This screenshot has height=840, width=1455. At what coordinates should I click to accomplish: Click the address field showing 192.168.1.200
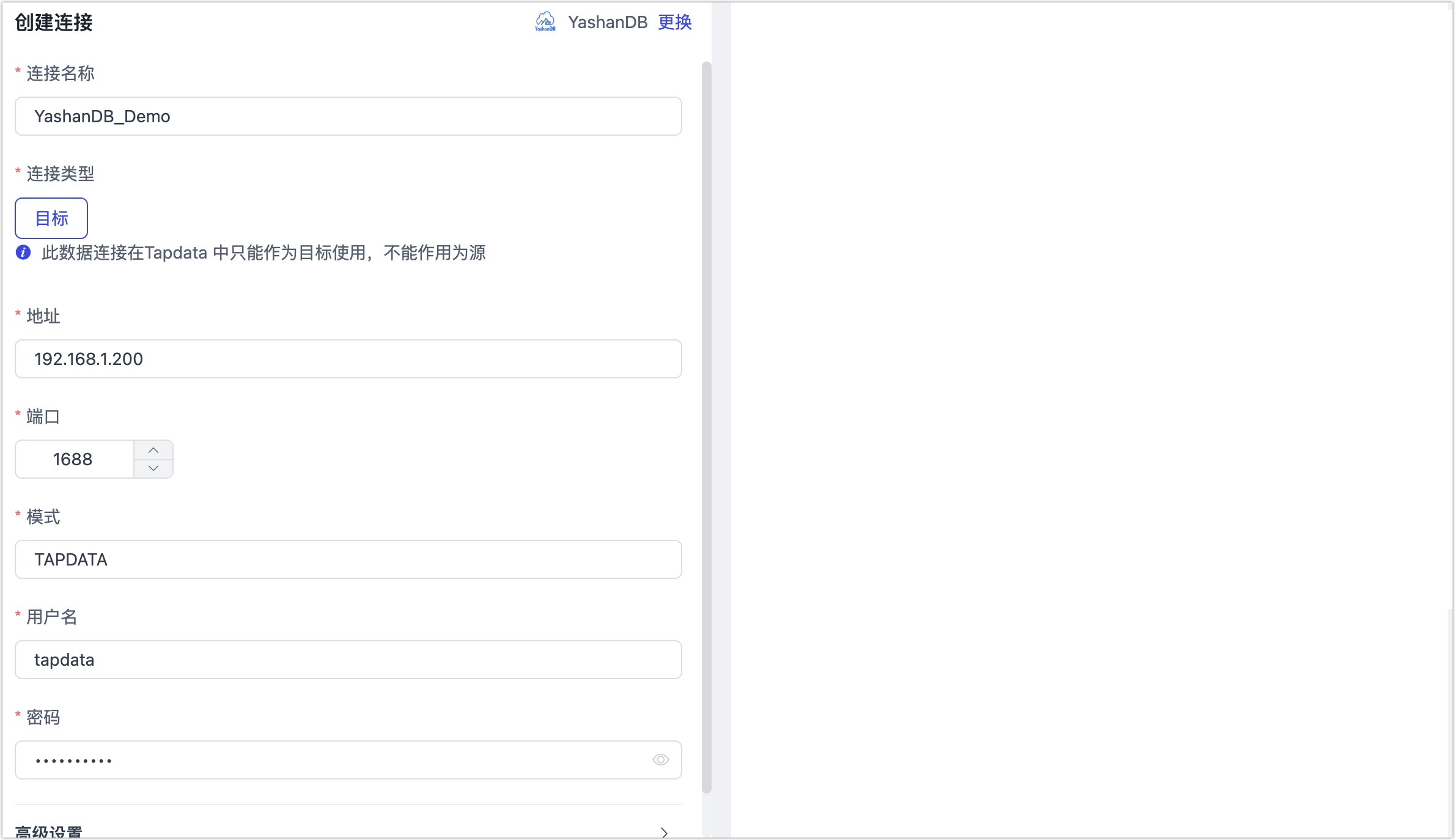click(348, 359)
